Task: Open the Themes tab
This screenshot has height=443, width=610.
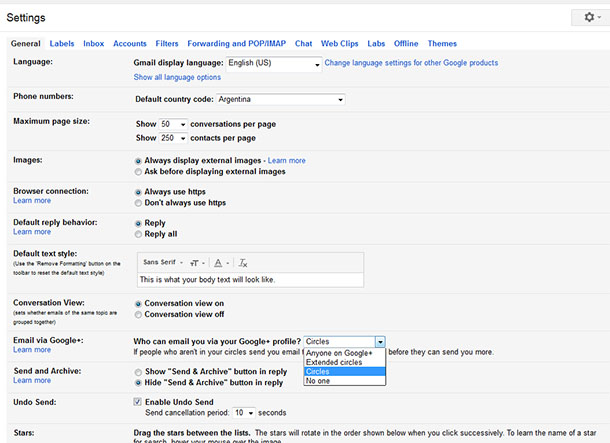Action: tap(442, 44)
